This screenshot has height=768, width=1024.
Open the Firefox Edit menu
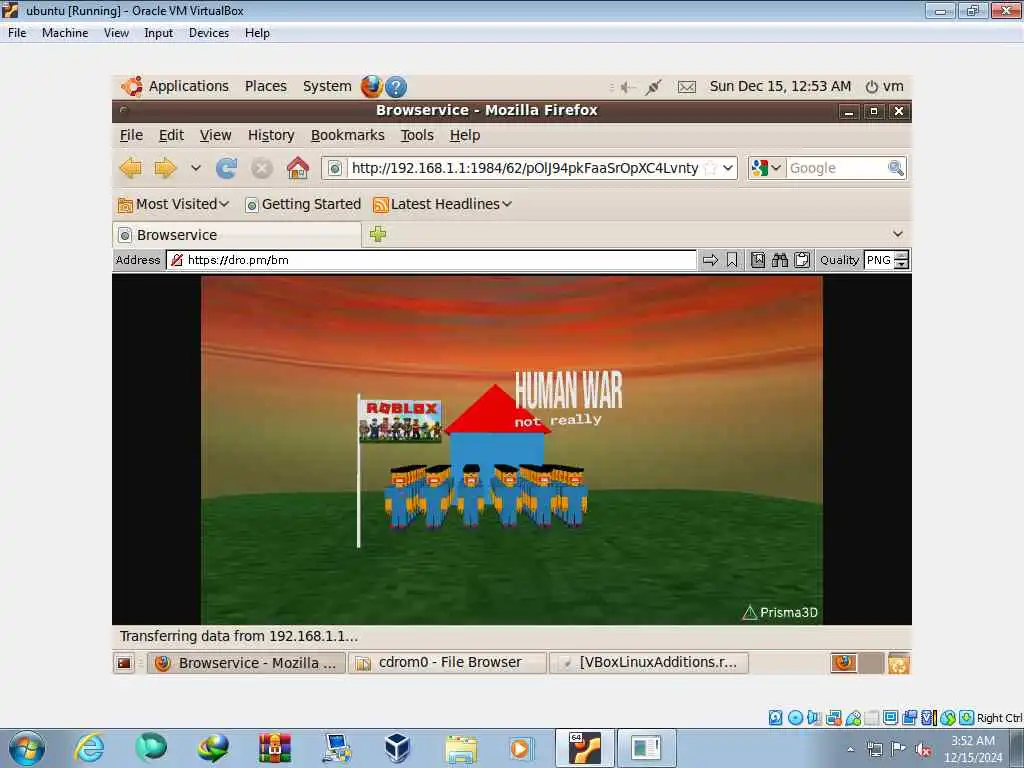(x=171, y=135)
